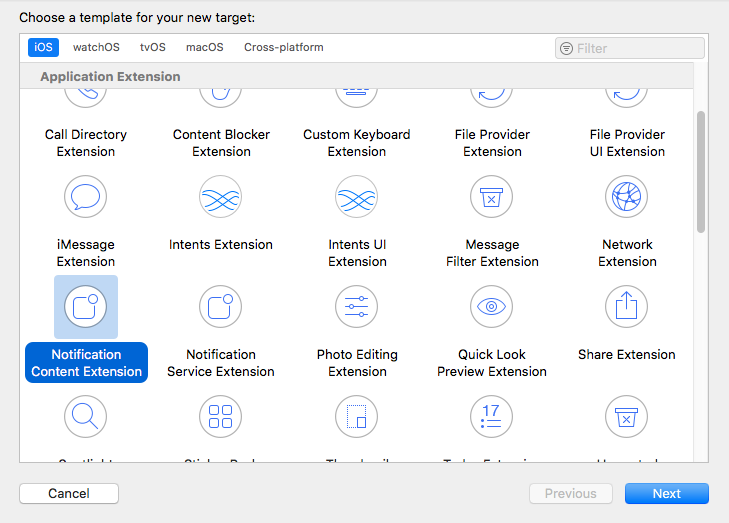This screenshot has height=523, width=729.
Task: Click the "Network Extension" label
Action: (627, 253)
